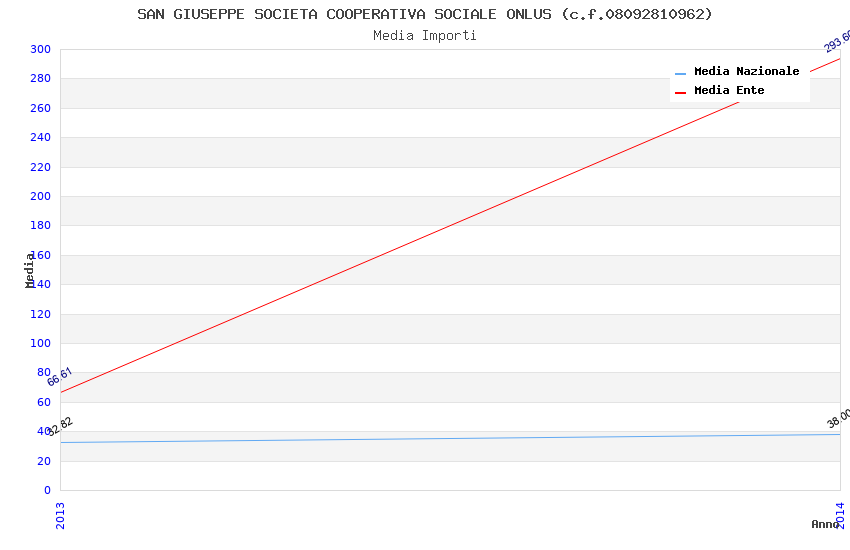This screenshot has width=850, height=550.
Task: Click the blue Media Nazionale trend line
Action: coord(450,438)
